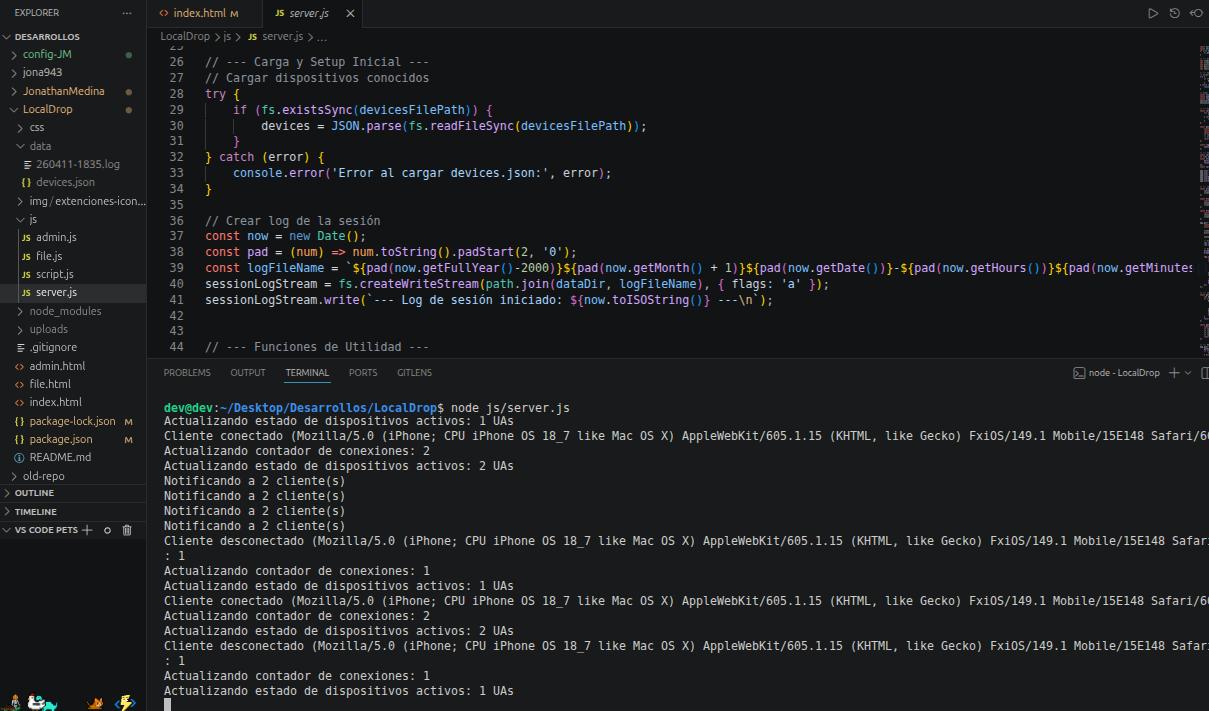Collapse the VS CODE PETS section

pos(8,530)
